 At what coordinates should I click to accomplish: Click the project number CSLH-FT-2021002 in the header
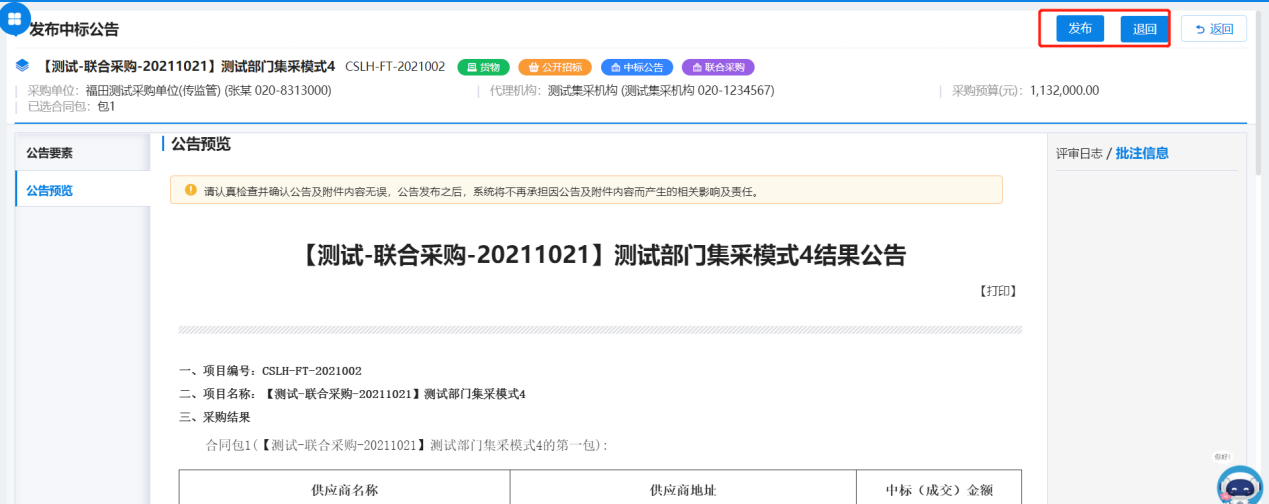click(x=395, y=66)
